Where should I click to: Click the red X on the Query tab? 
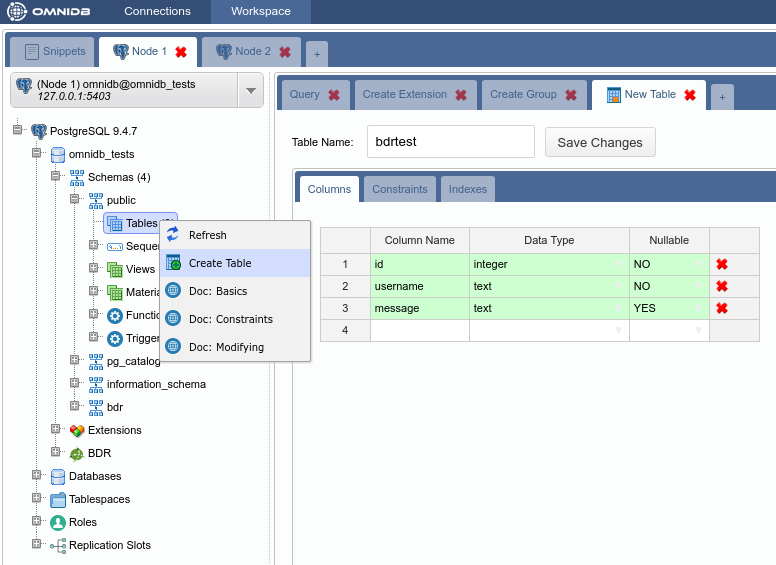[334, 95]
